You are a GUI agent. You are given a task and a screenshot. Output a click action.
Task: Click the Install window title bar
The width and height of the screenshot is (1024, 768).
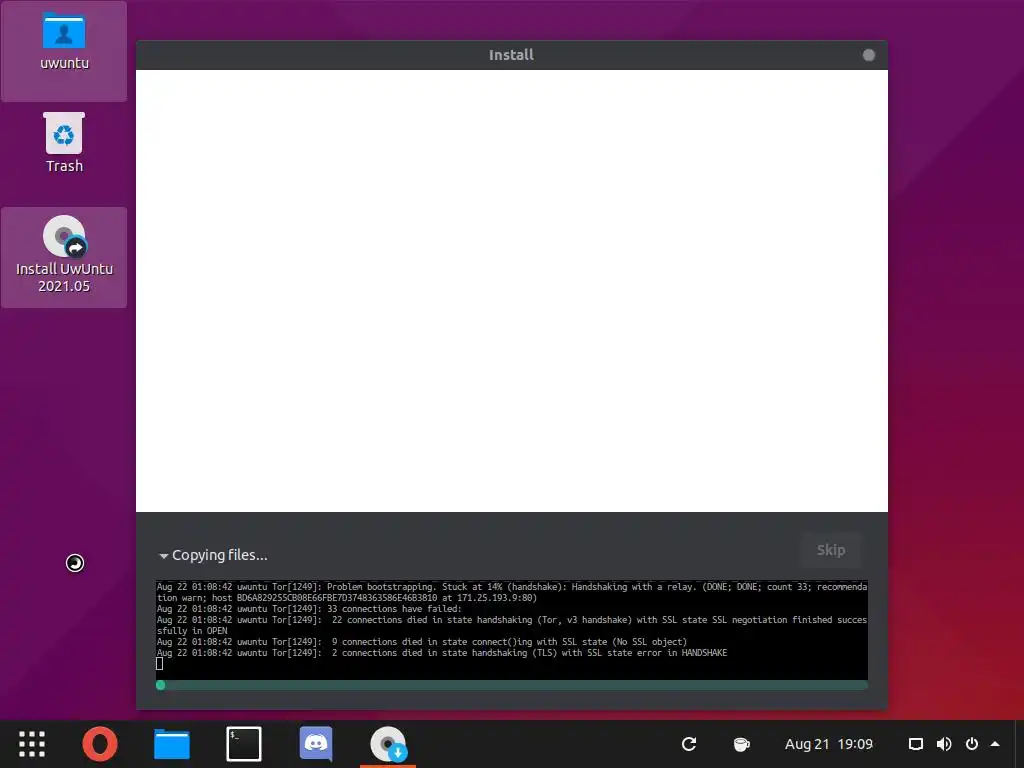point(512,55)
